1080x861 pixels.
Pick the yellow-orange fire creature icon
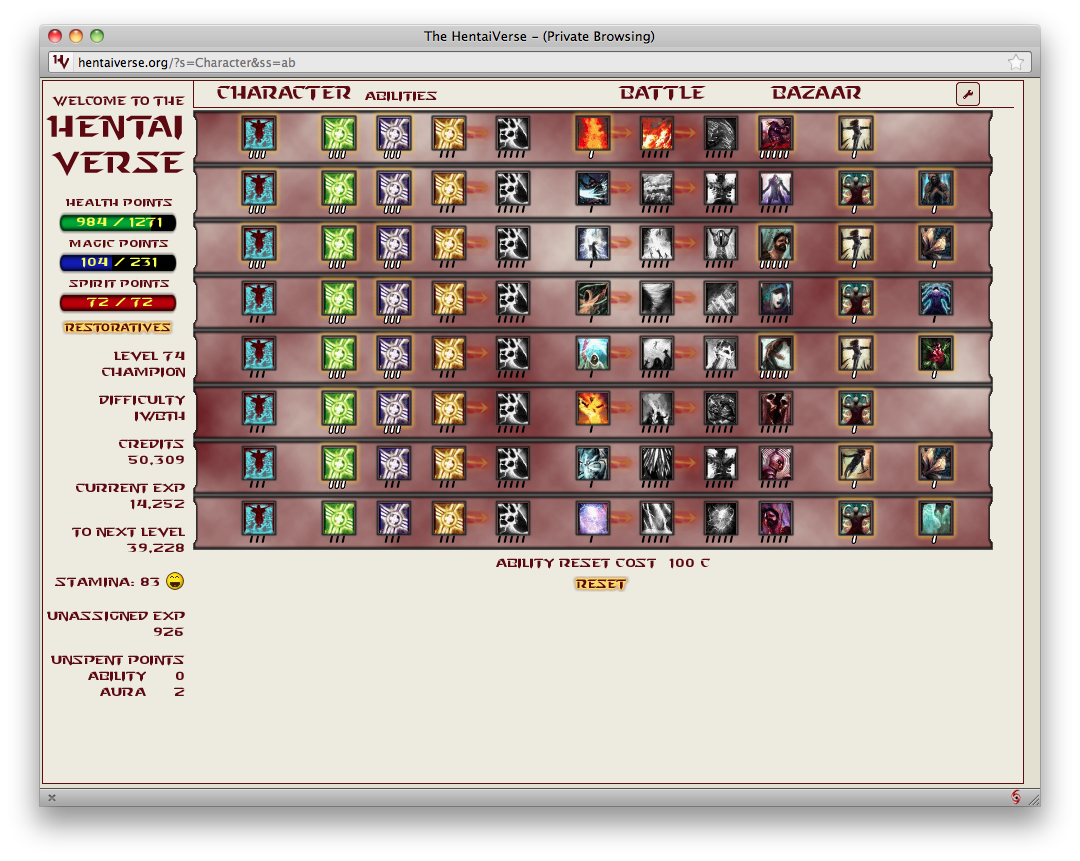pos(592,408)
